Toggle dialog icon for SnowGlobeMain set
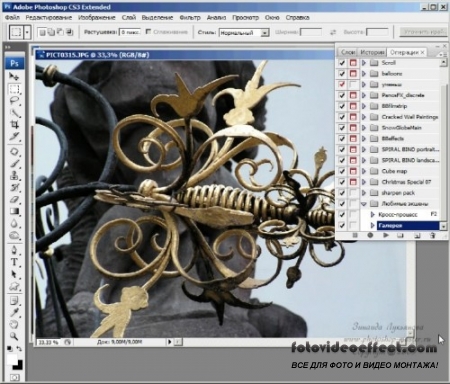 coord(353,128)
